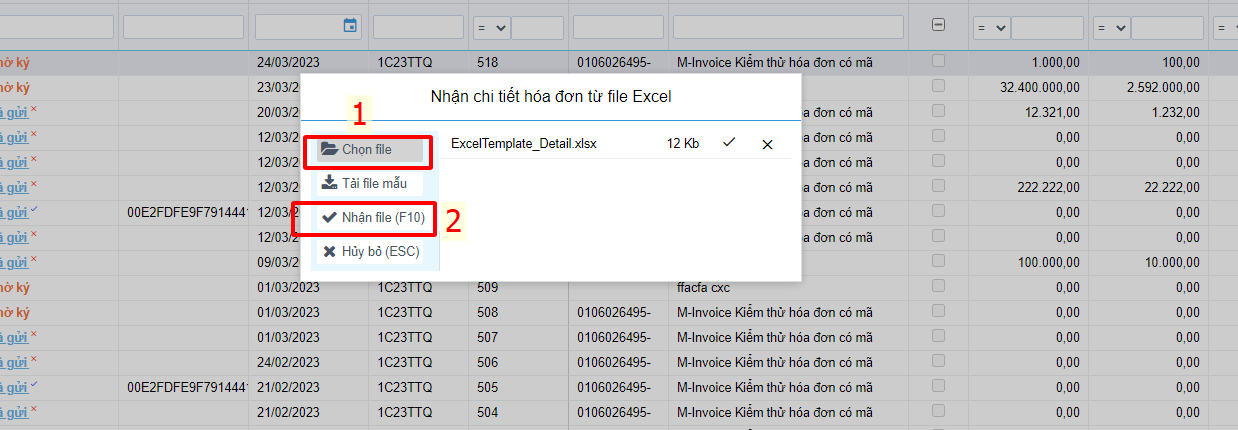1238x430 pixels.
Task: Click the X icon on Hủy bỏ (ESC)
Action: [329, 251]
